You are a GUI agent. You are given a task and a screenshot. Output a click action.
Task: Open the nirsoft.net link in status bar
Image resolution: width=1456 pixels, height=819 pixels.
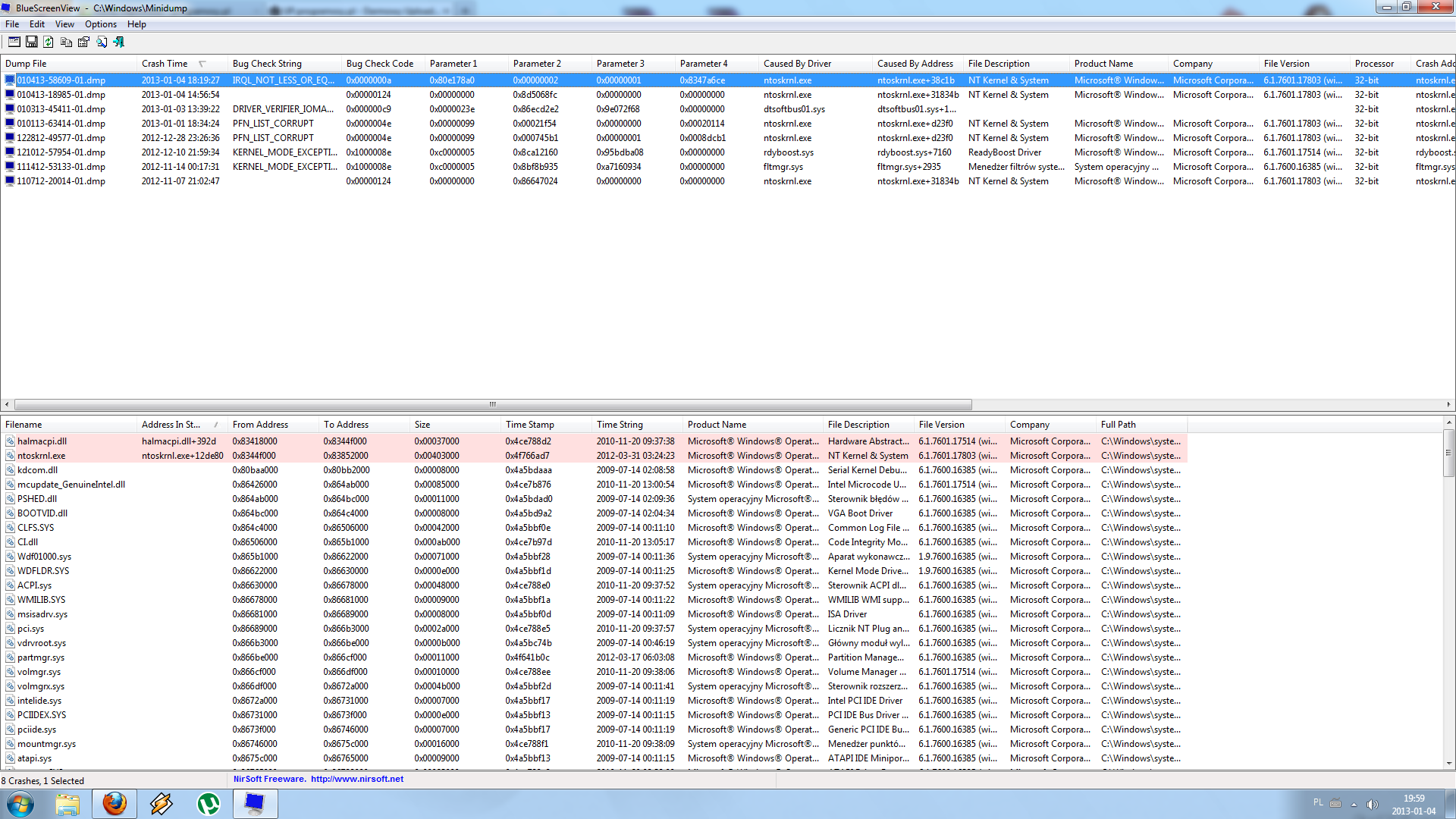pyautogui.click(x=356, y=779)
